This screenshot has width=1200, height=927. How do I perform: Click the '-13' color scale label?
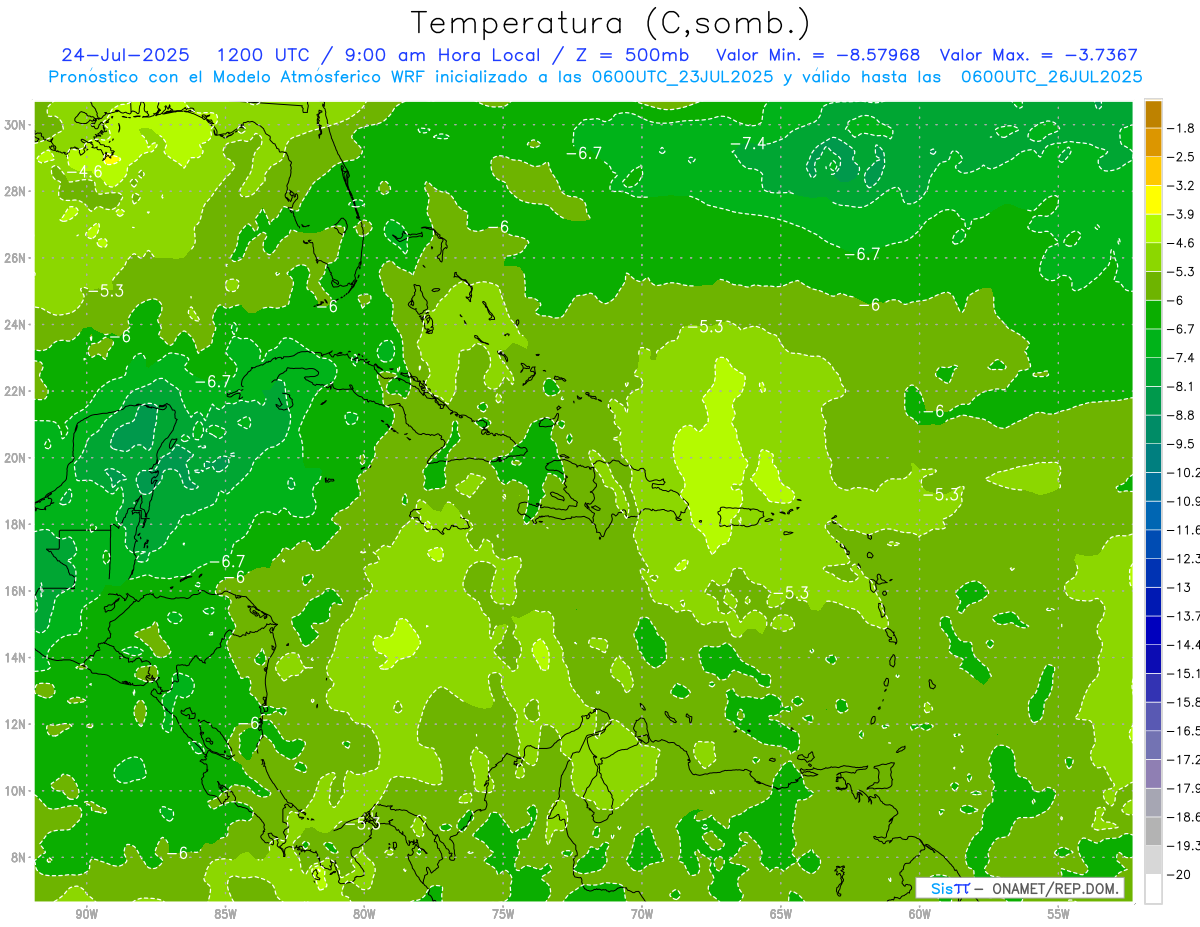click(1180, 587)
